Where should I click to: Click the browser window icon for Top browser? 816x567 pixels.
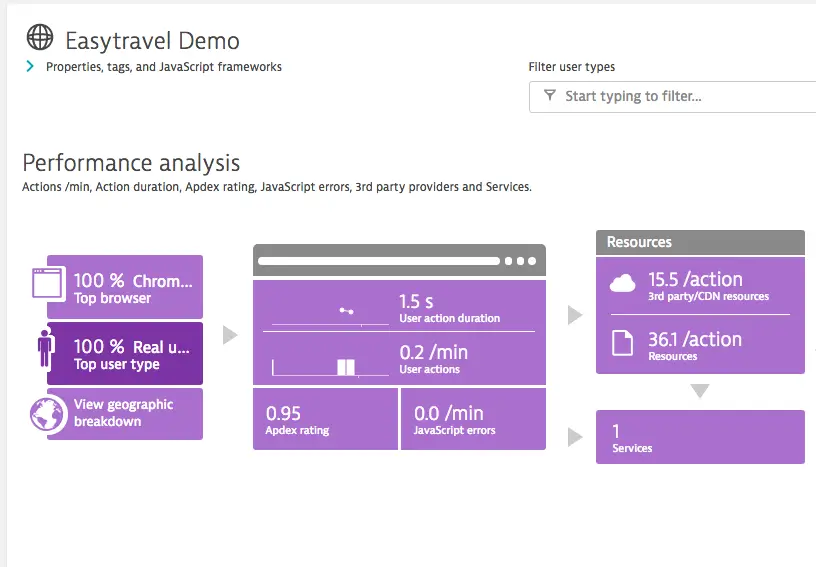tap(49, 284)
